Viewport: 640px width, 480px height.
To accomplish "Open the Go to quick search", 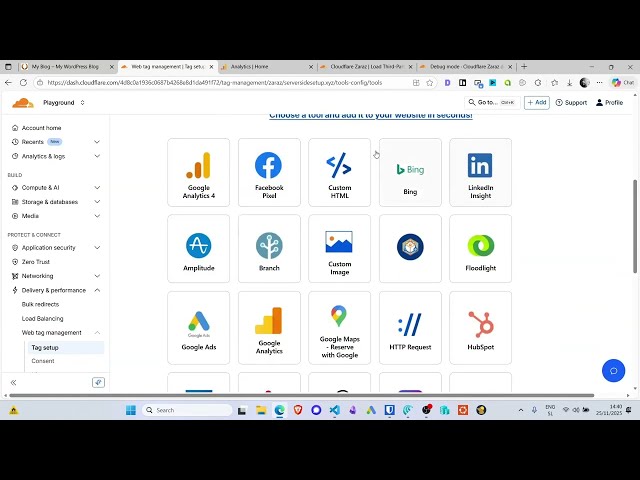I will coord(492,102).
